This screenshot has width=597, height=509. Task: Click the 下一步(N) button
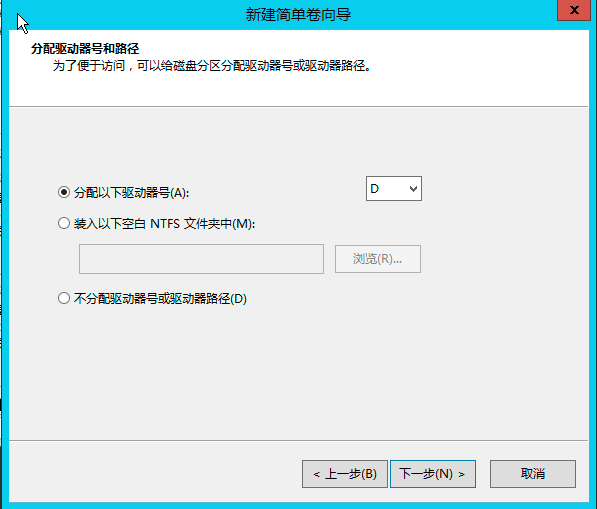(x=433, y=474)
